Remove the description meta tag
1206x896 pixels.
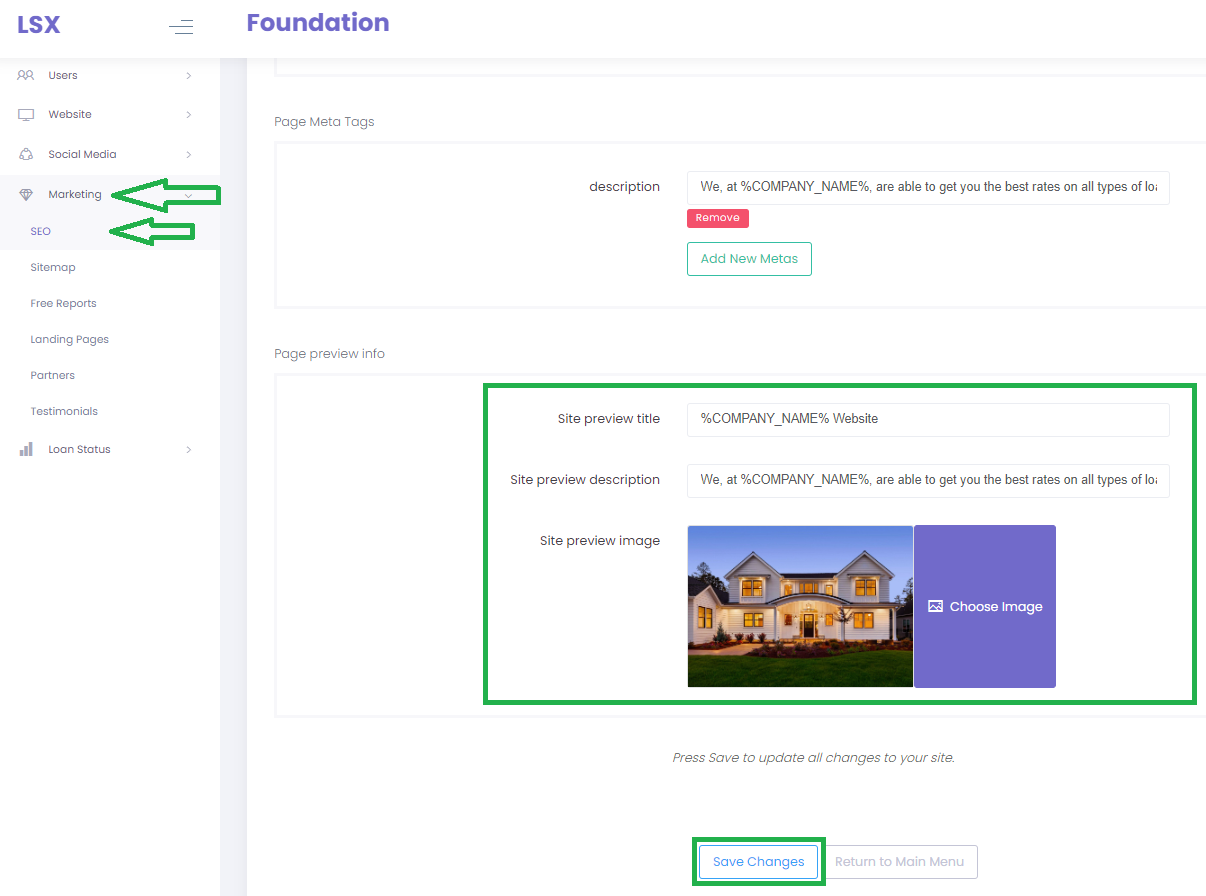pyautogui.click(x=718, y=218)
